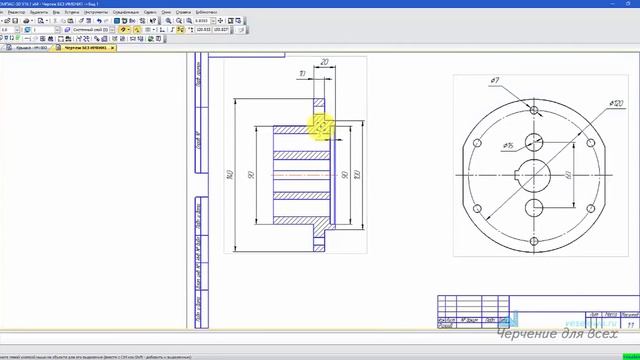This screenshot has width=640, height=360.
Task: Toggle the highlighted disable snaps button
Action: (137, 30)
